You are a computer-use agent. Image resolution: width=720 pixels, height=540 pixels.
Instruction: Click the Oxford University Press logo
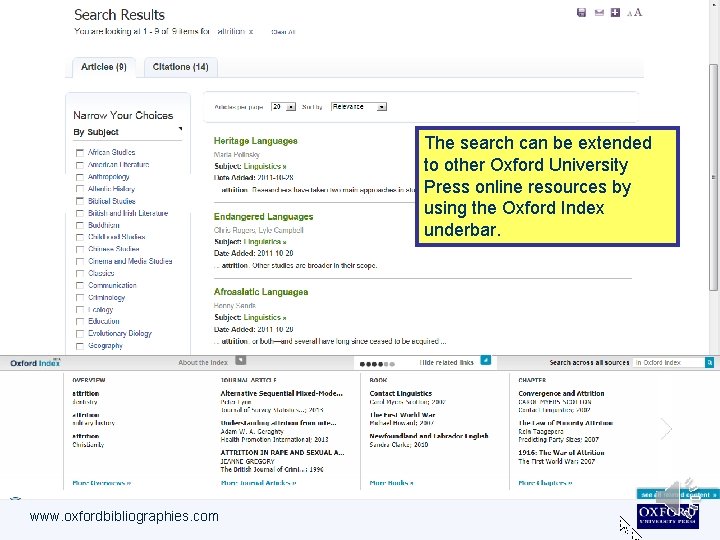pos(668,516)
